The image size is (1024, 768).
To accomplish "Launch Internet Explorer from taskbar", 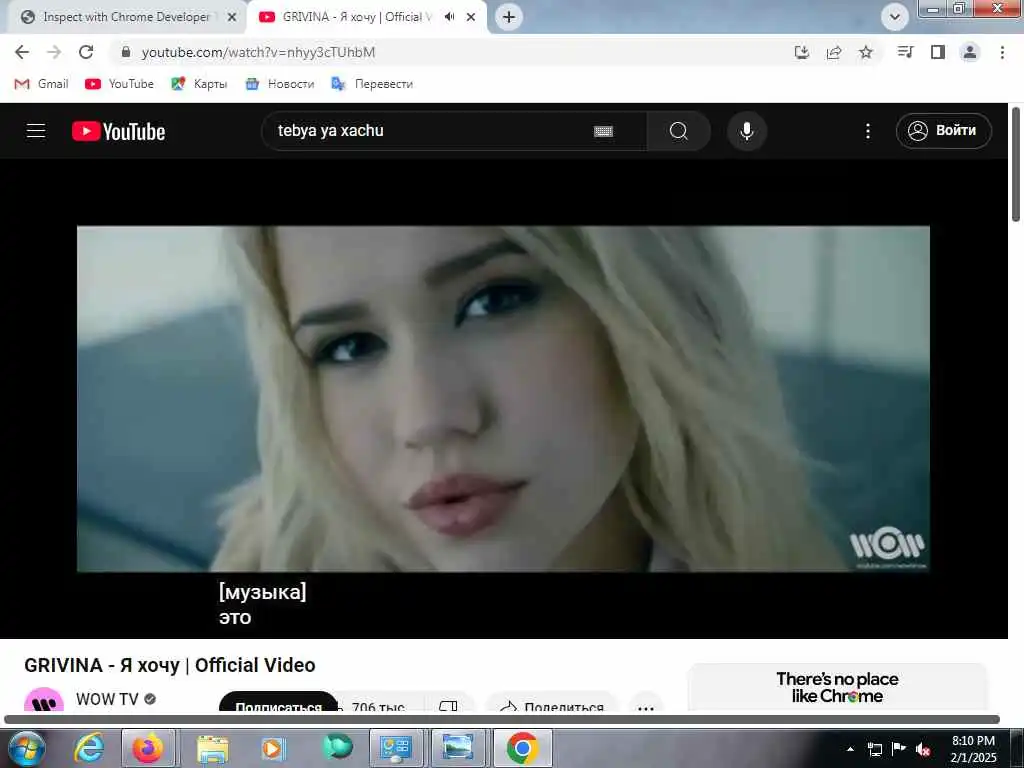I will coord(88,748).
